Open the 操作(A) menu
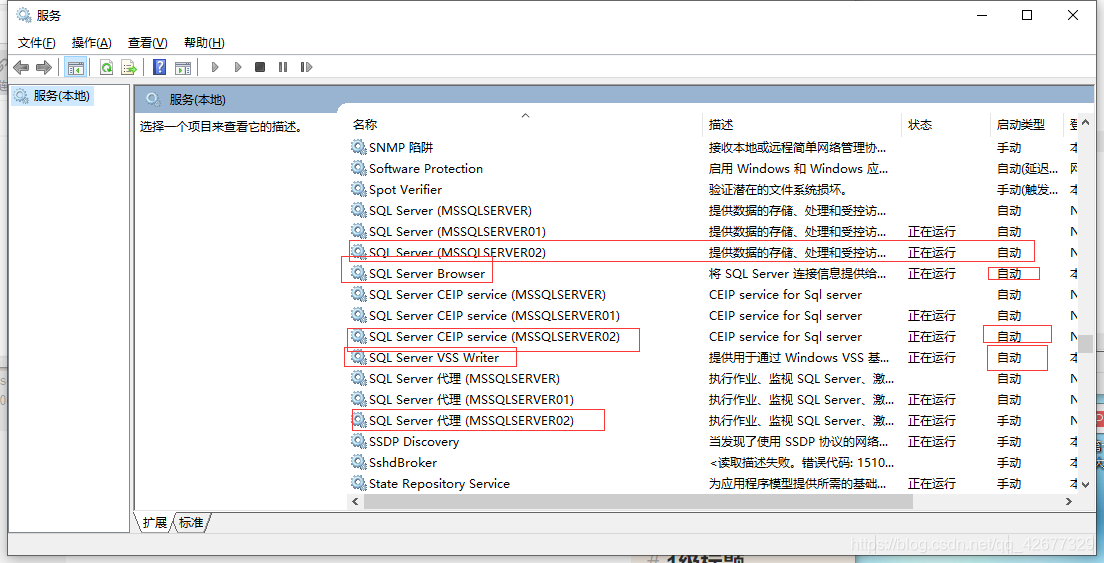1104x563 pixels. click(x=92, y=43)
